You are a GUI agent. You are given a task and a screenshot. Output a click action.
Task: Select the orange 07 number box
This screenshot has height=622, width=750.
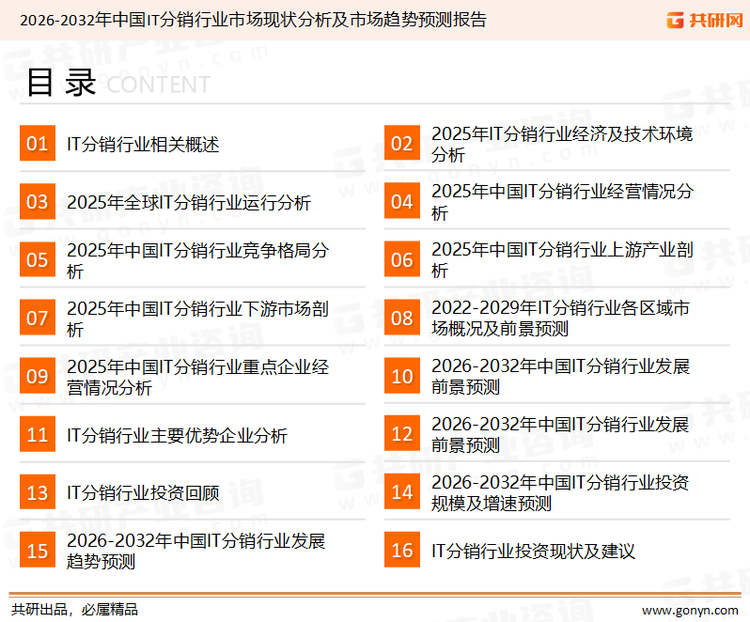(37, 318)
